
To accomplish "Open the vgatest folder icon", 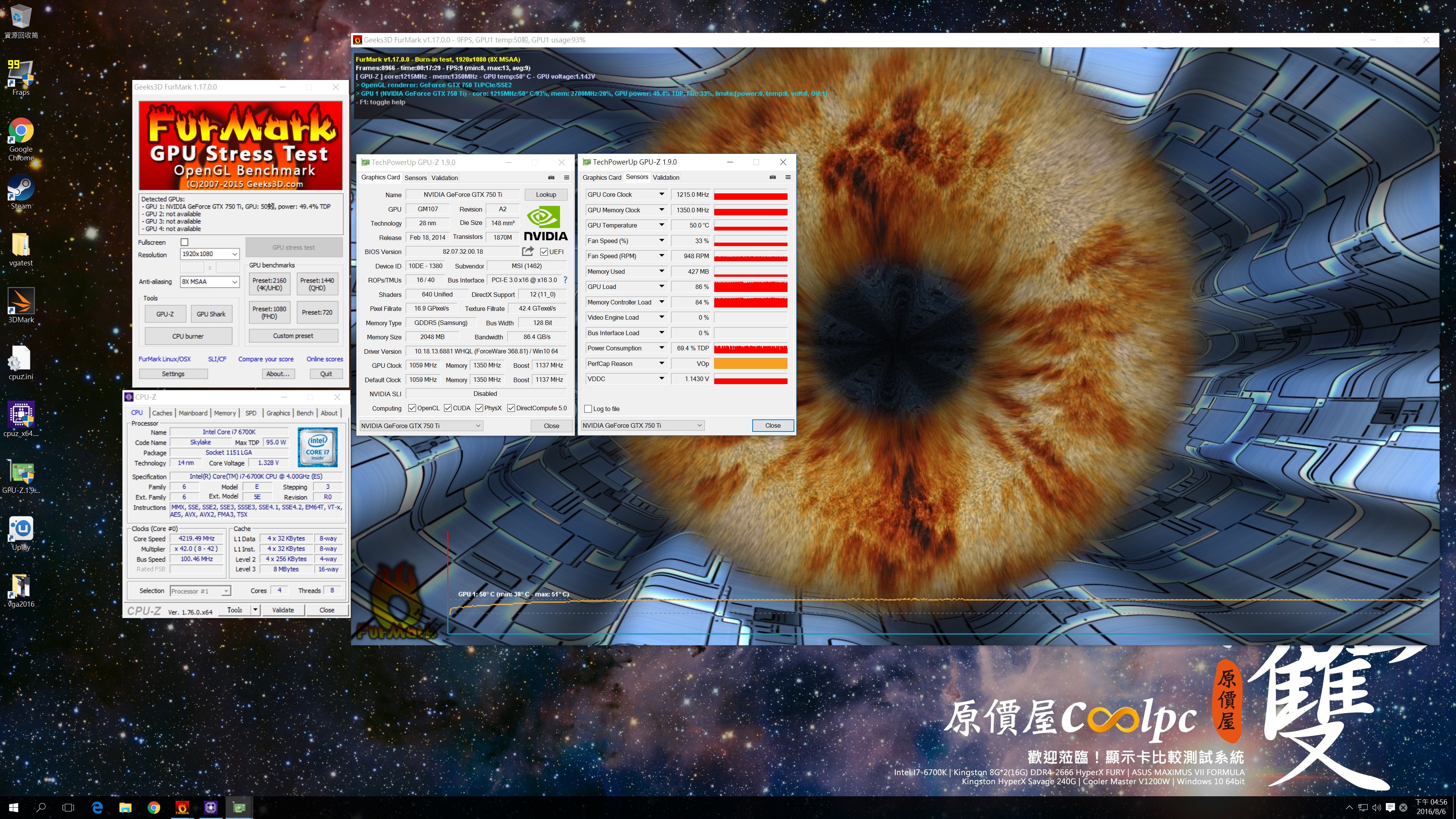I will 21,249.
